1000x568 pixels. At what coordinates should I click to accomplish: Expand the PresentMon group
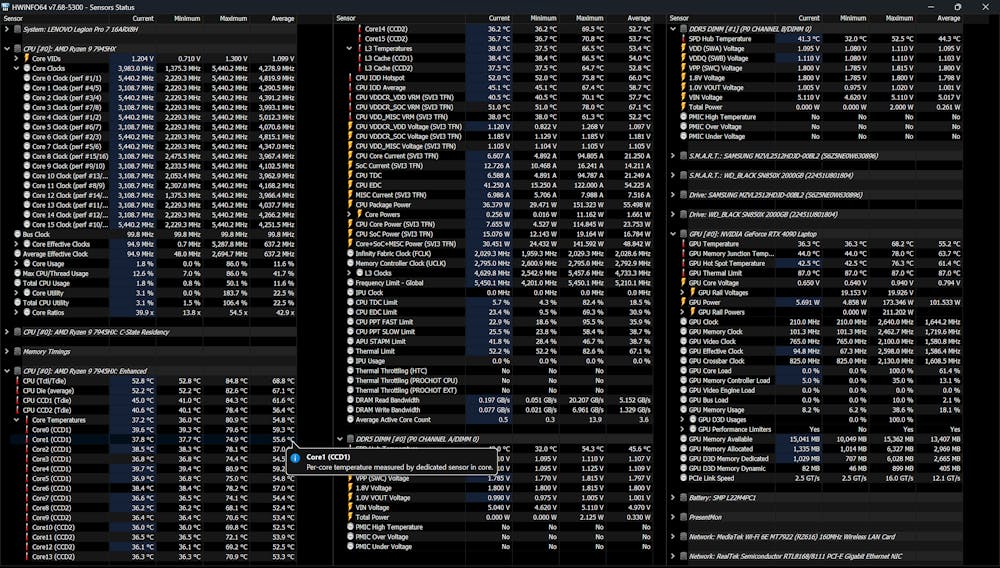pos(673,518)
